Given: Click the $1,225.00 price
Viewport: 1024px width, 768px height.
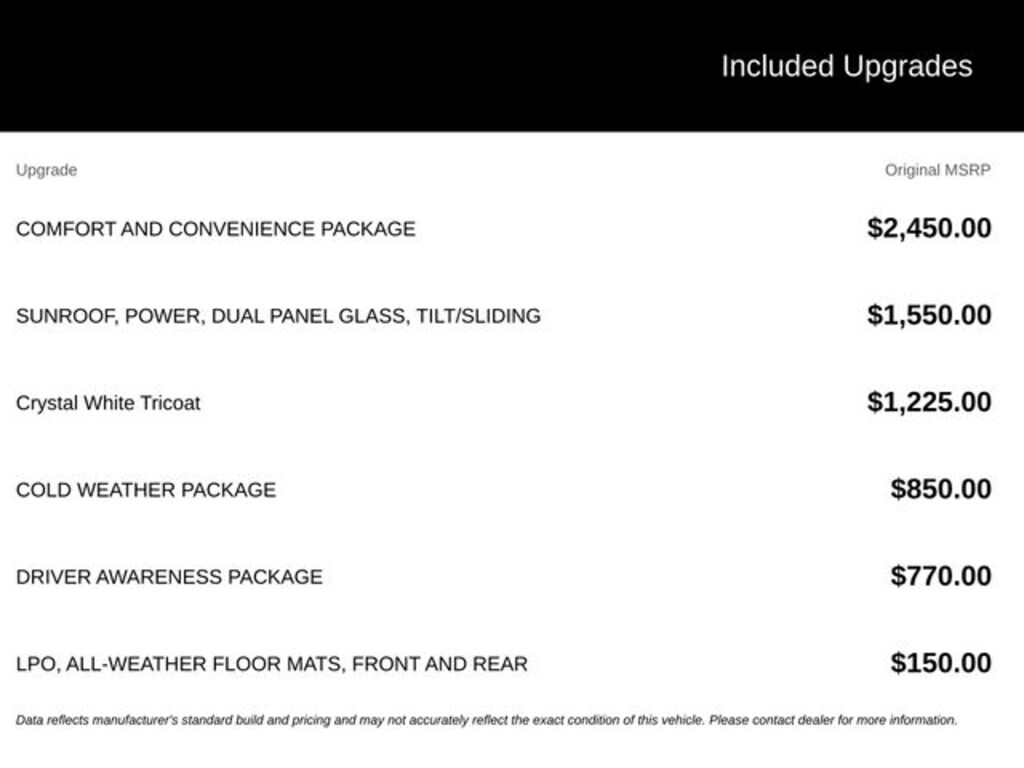Looking at the screenshot, I should 929,402.
